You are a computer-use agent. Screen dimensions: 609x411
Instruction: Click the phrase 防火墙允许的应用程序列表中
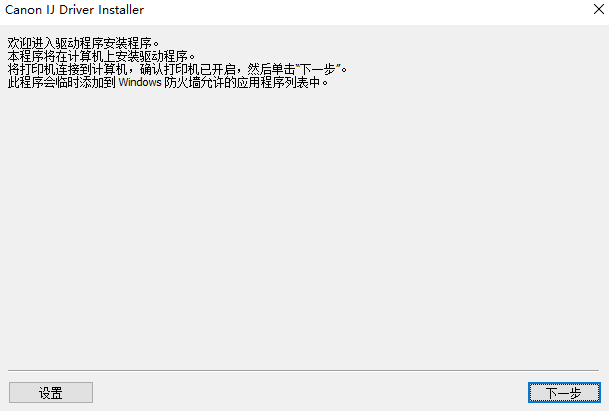(x=242, y=82)
